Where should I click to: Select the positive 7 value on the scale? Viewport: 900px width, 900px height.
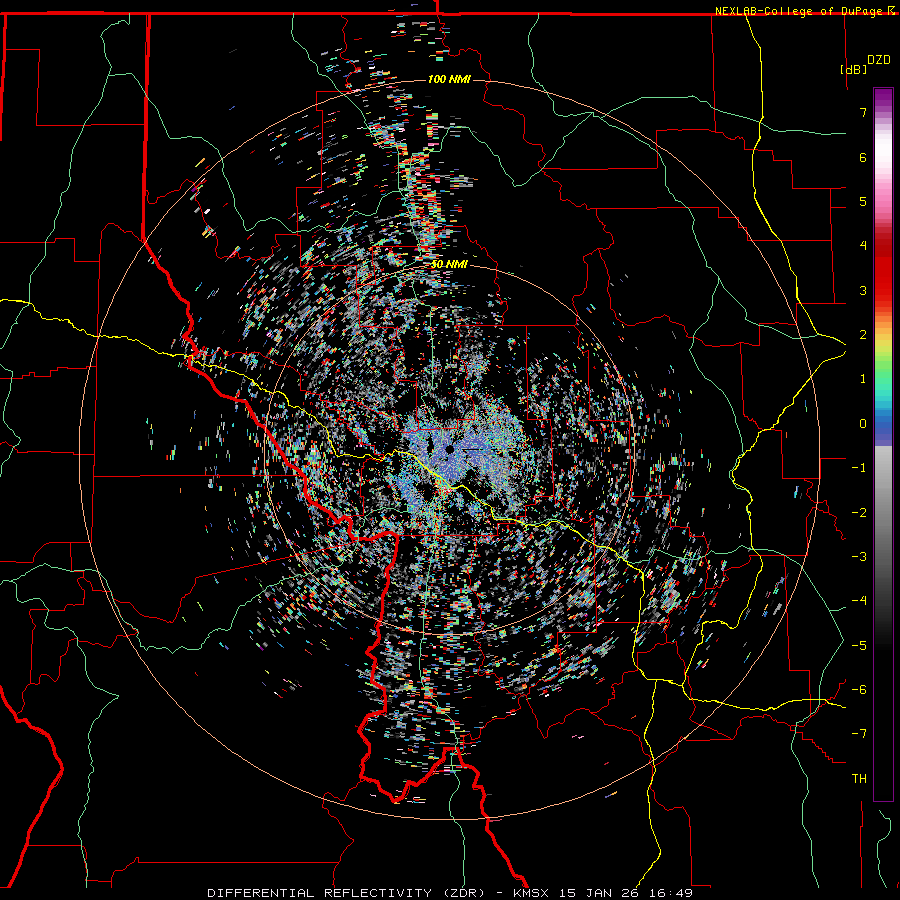coord(863,112)
